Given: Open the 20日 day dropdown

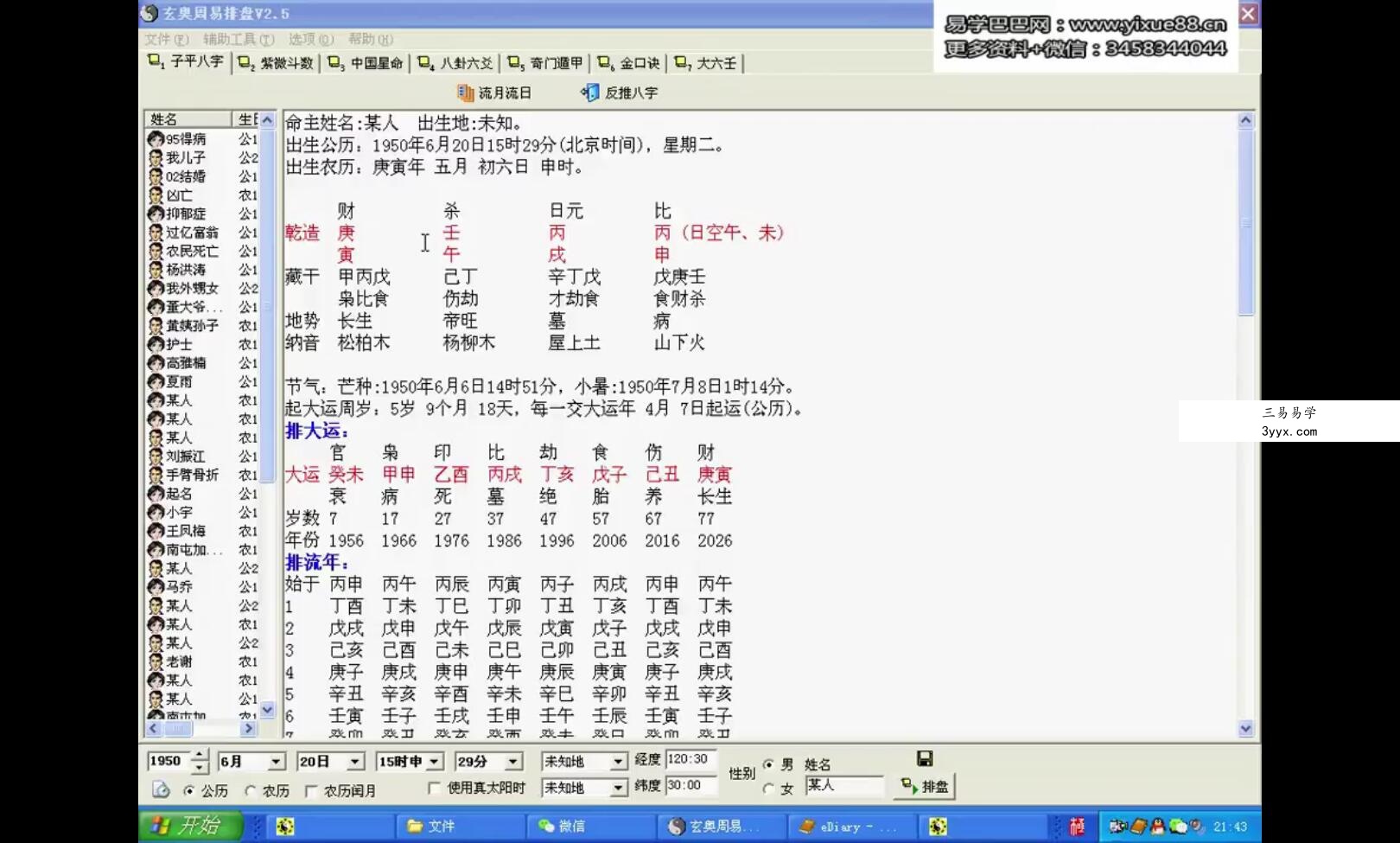Looking at the screenshot, I should pos(355,762).
